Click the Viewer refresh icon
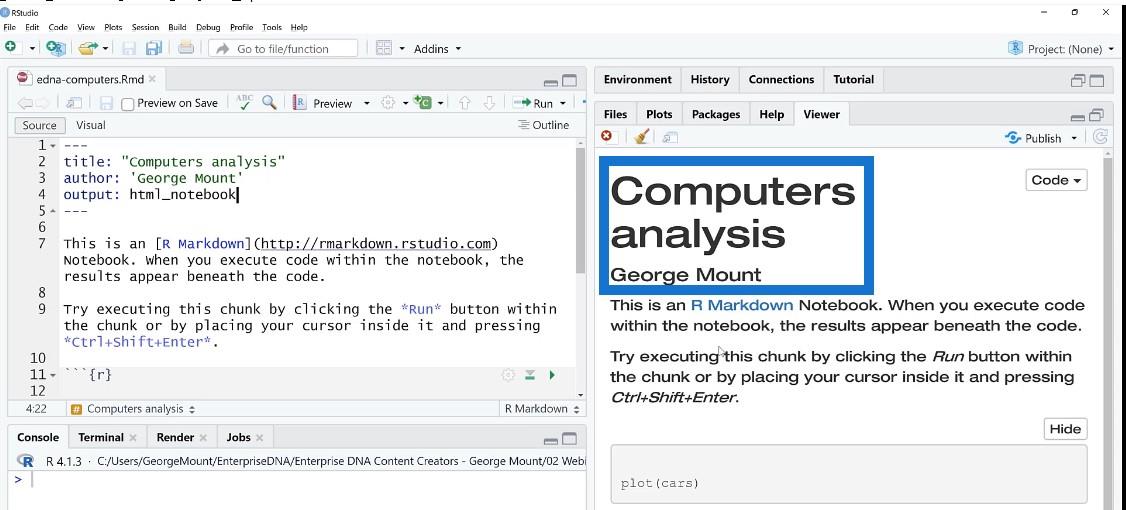The image size is (1126, 510). tap(1099, 137)
